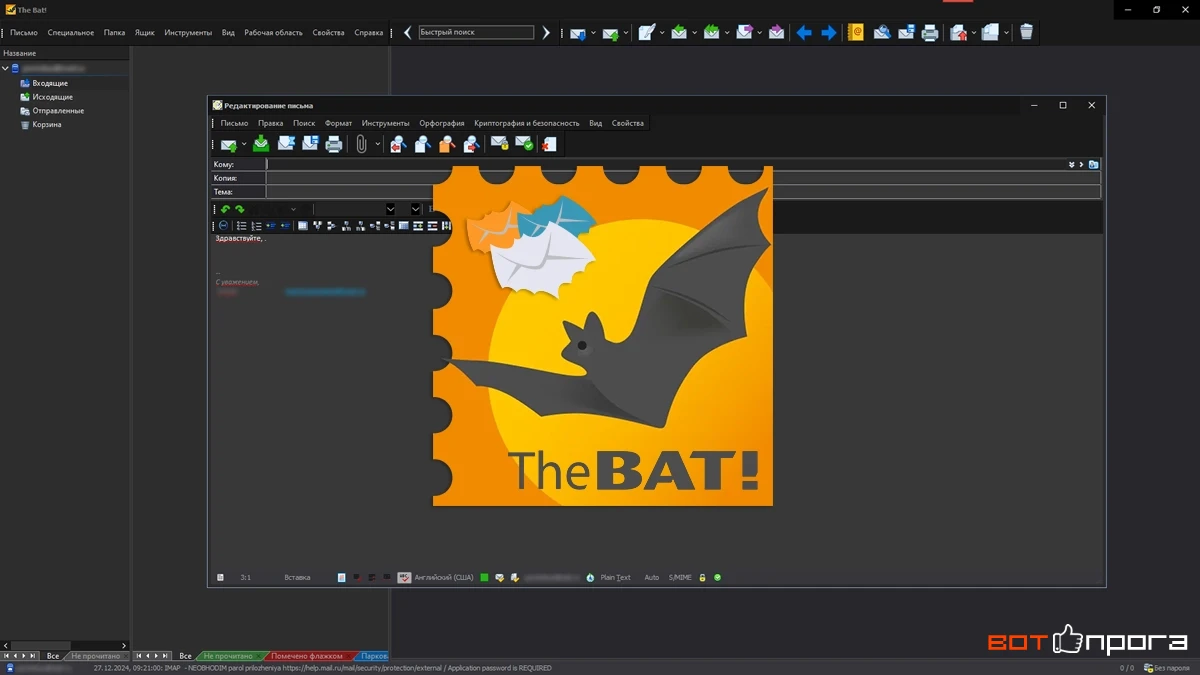Screen dimensions: 1200x675
Task: Click the Plain Text format label in status bar
Action: click(x=615, y=578)
